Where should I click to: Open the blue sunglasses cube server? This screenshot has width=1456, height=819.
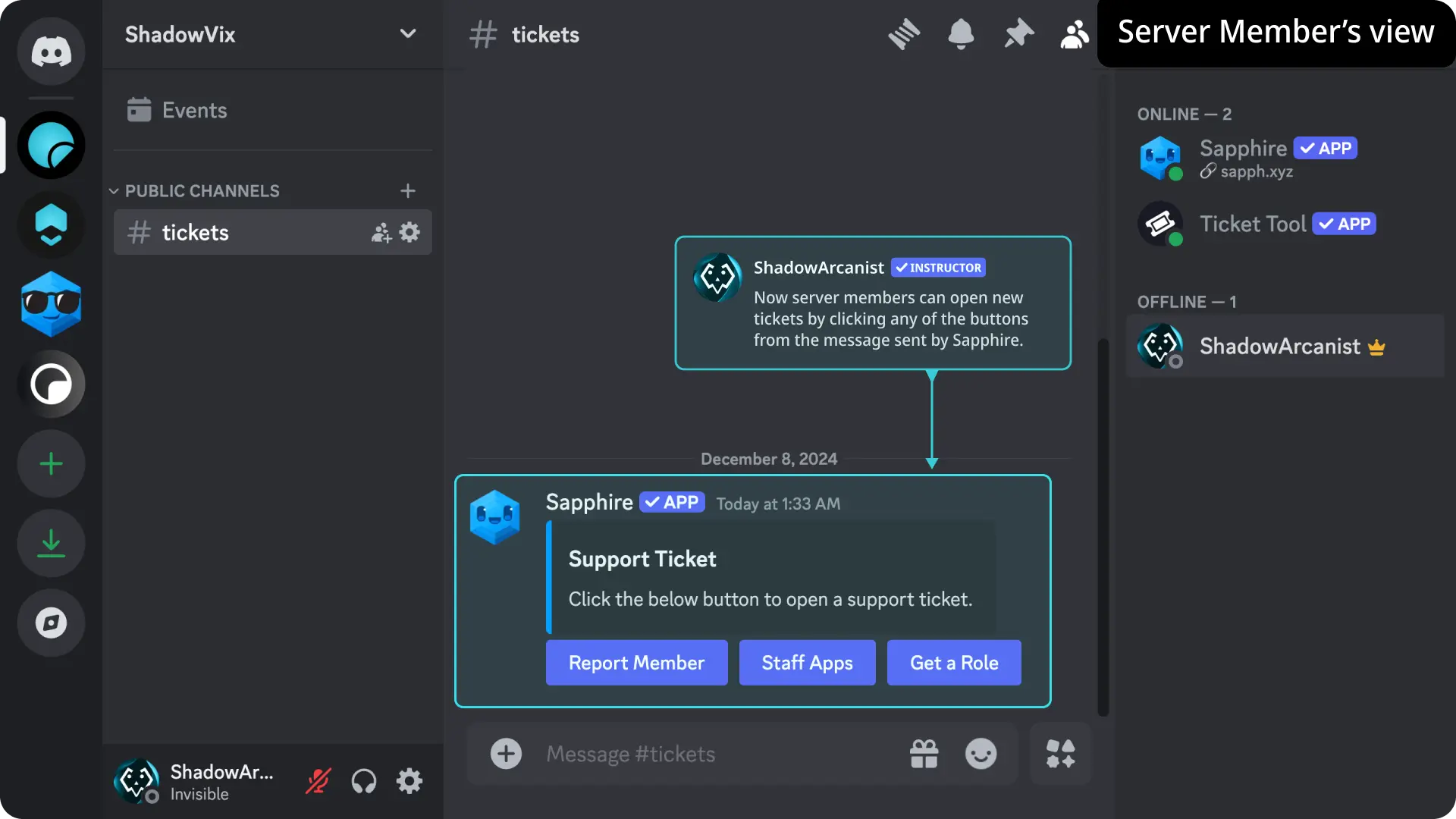(x=51, y=304)
